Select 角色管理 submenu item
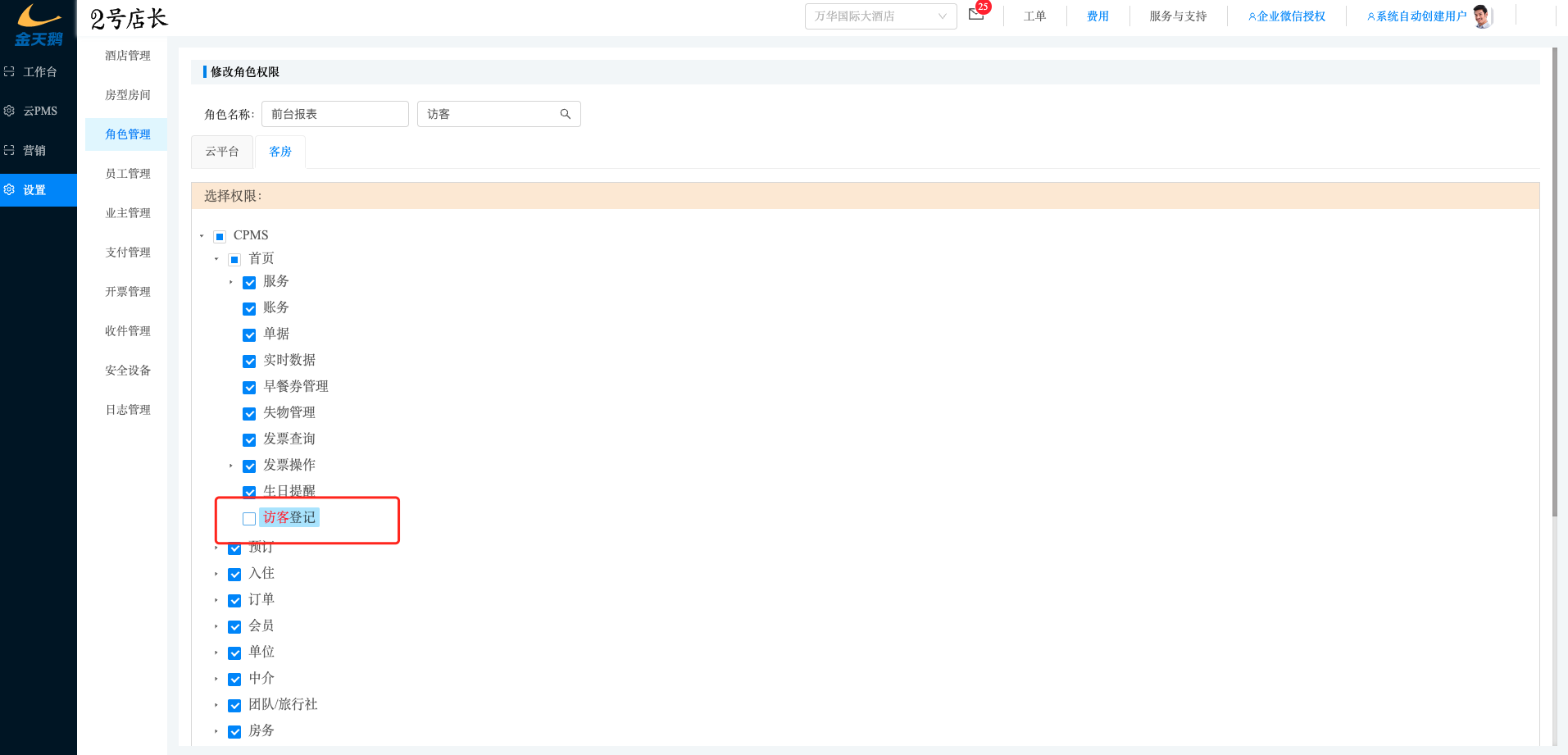 point(128,134)
